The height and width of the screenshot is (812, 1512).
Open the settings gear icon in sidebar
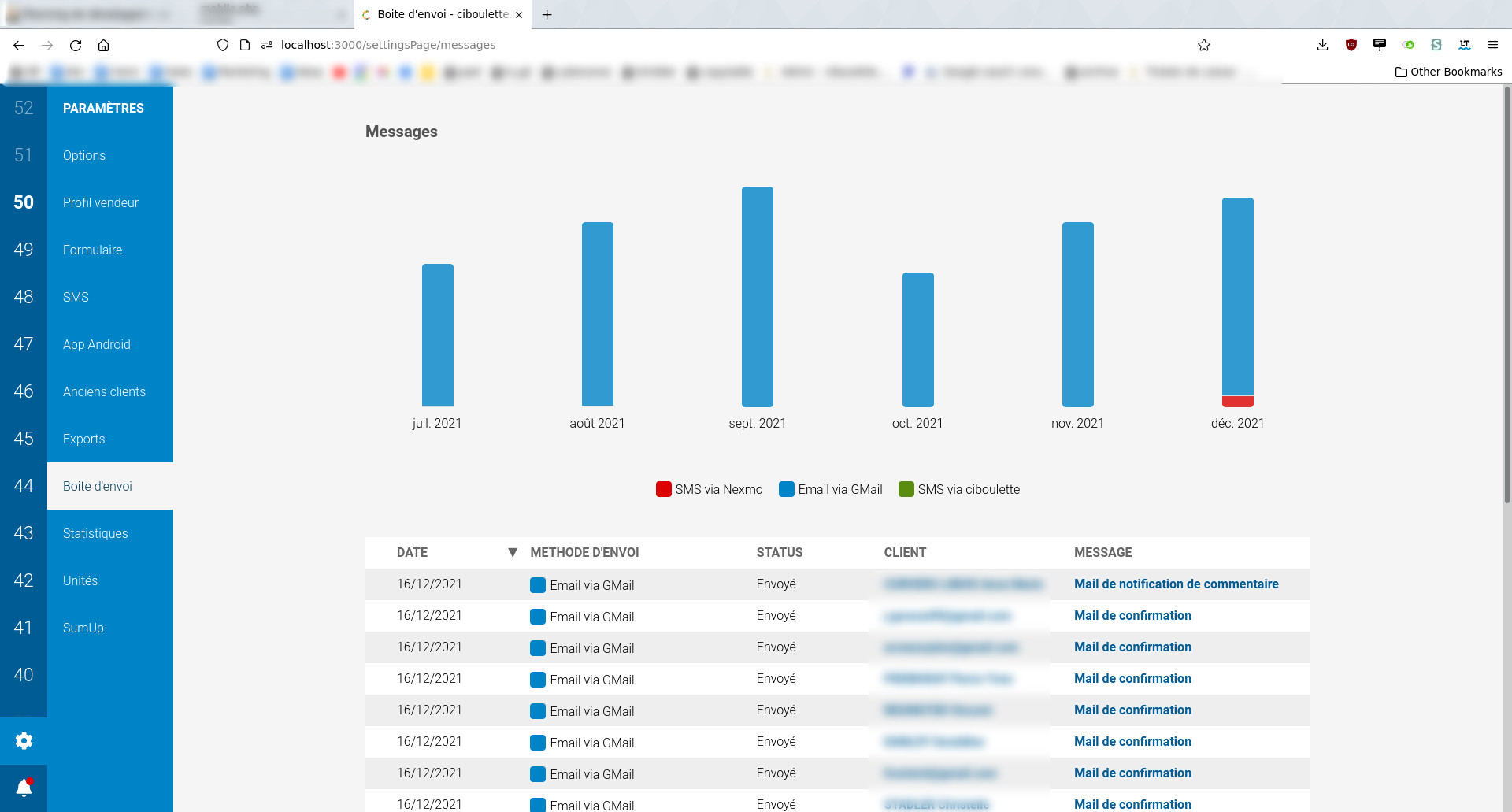[24, 740]
